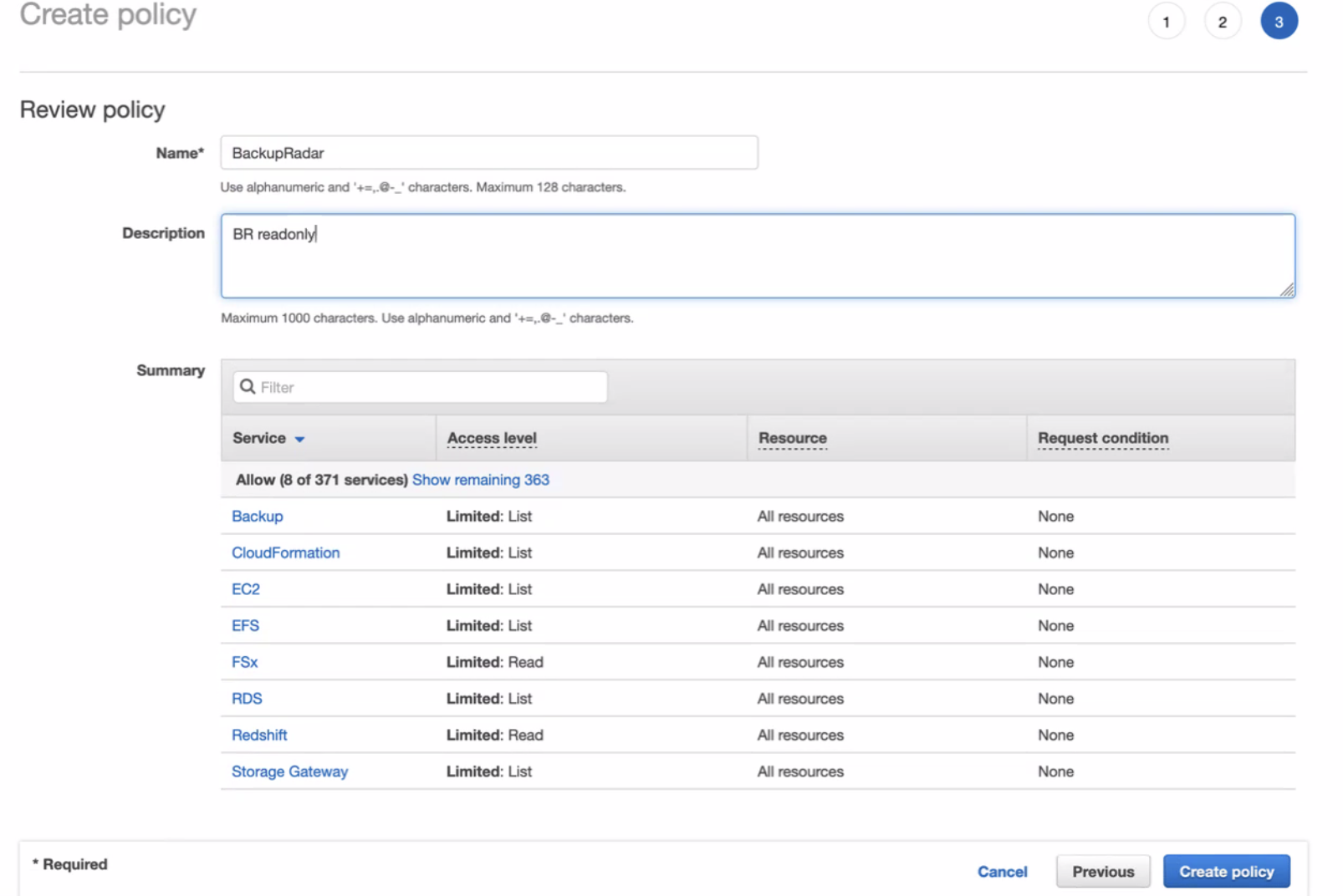Image resolution: width=1343 pixels, height=896 pixels.
Task: Select 'Limited: Read' in Redshift row
Action: [x=495, y=735]
